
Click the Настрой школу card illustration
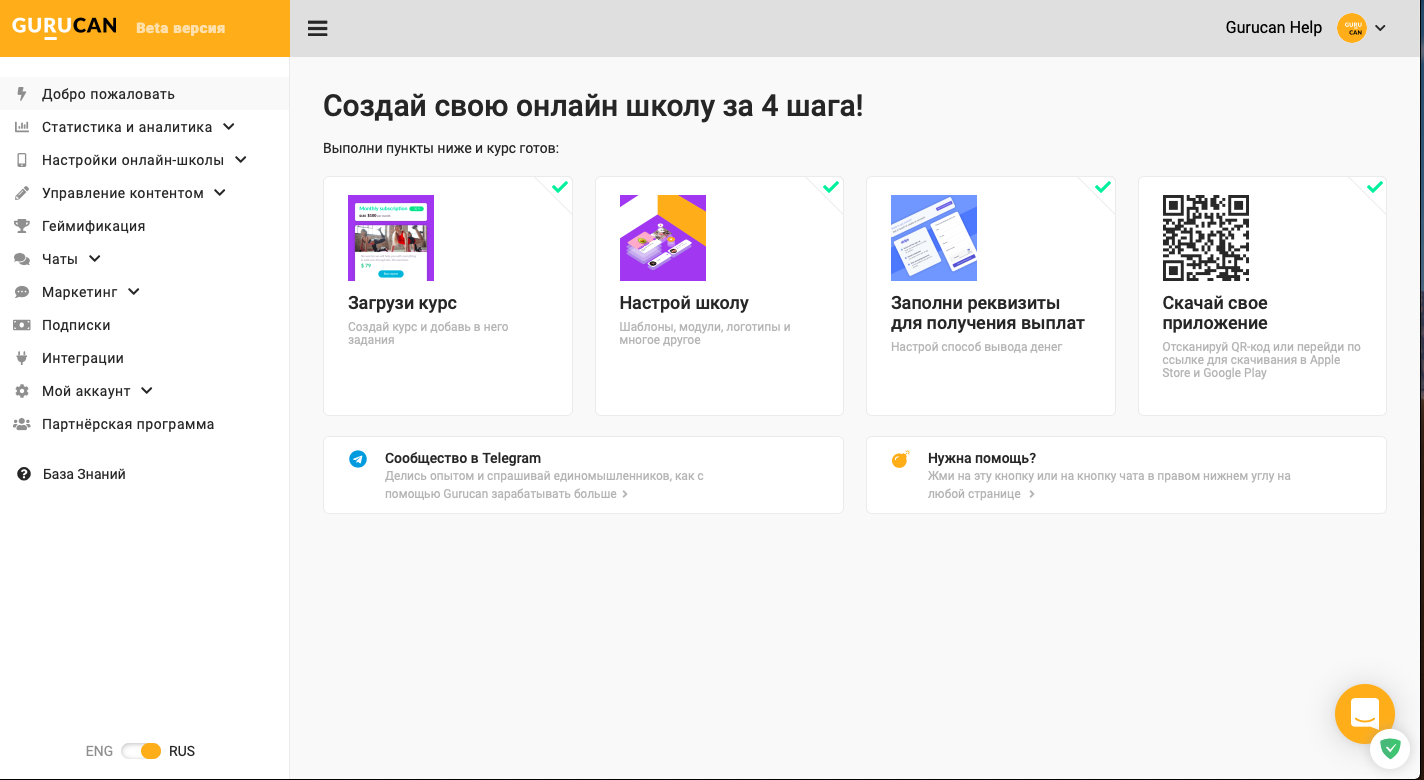[662, 238]
